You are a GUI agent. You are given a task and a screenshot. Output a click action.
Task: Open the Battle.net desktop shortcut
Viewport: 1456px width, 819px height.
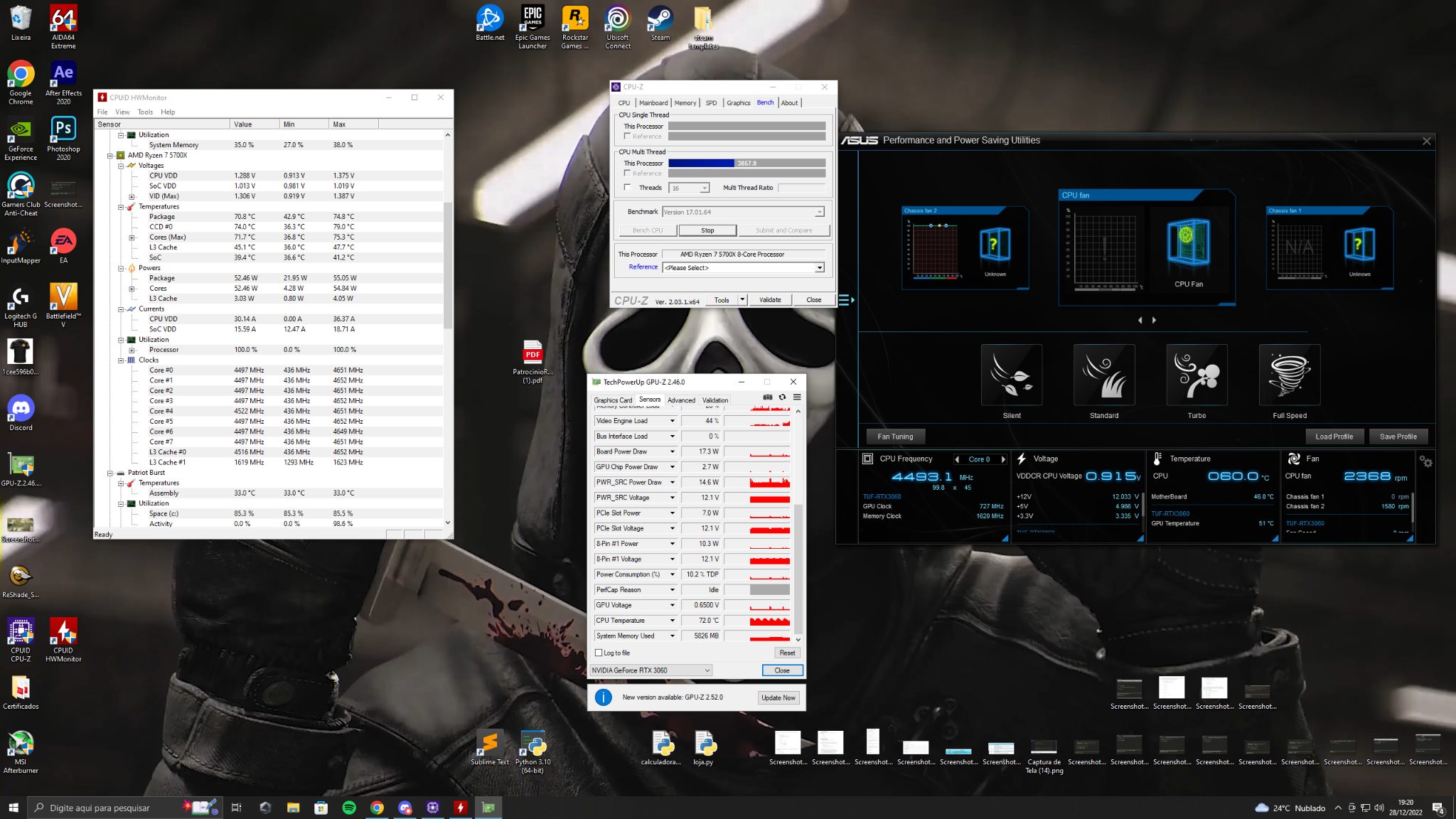point(490,23)
